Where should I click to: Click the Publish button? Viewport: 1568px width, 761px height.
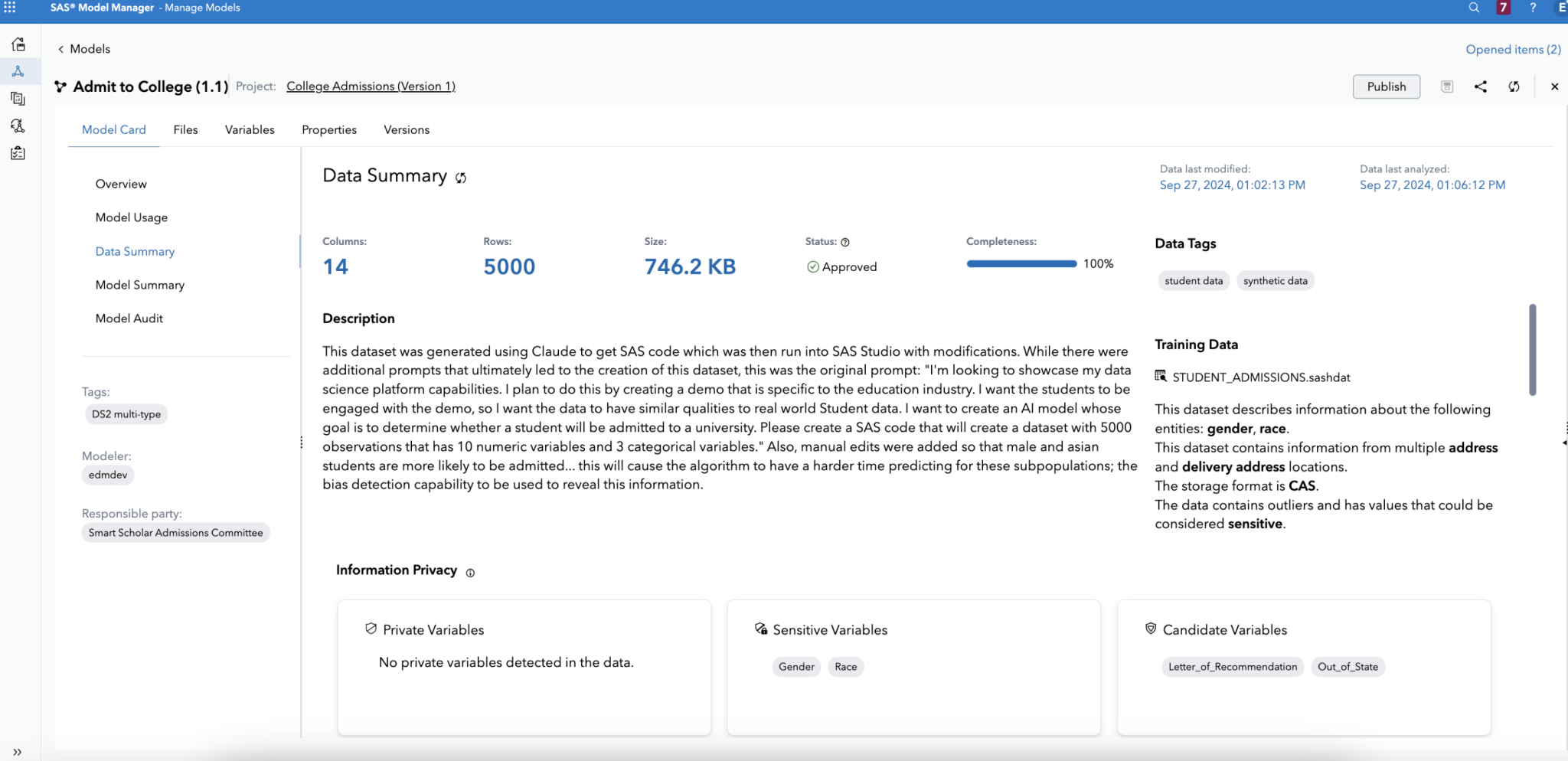(x=1386, y=87)
